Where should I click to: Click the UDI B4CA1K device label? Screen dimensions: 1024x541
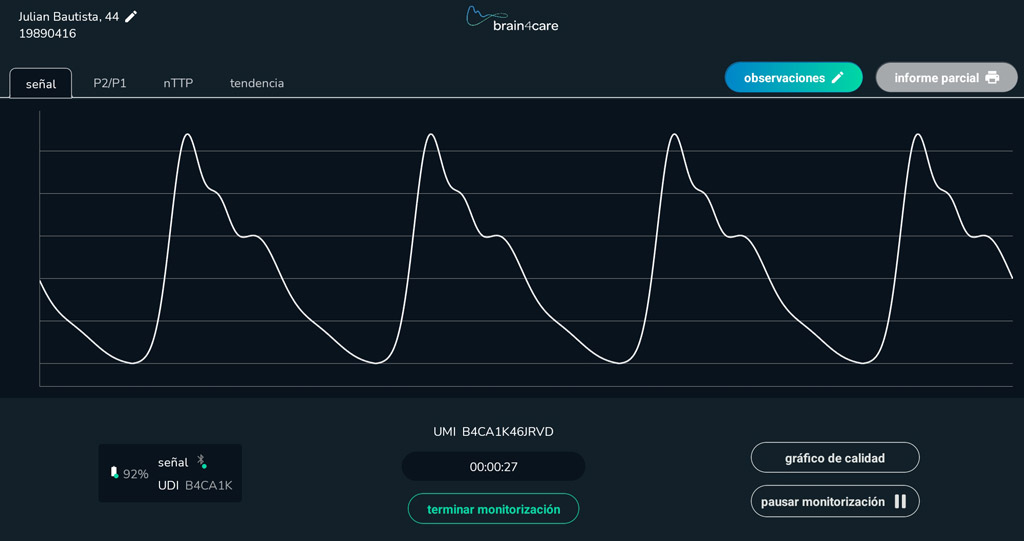point(195,486)
